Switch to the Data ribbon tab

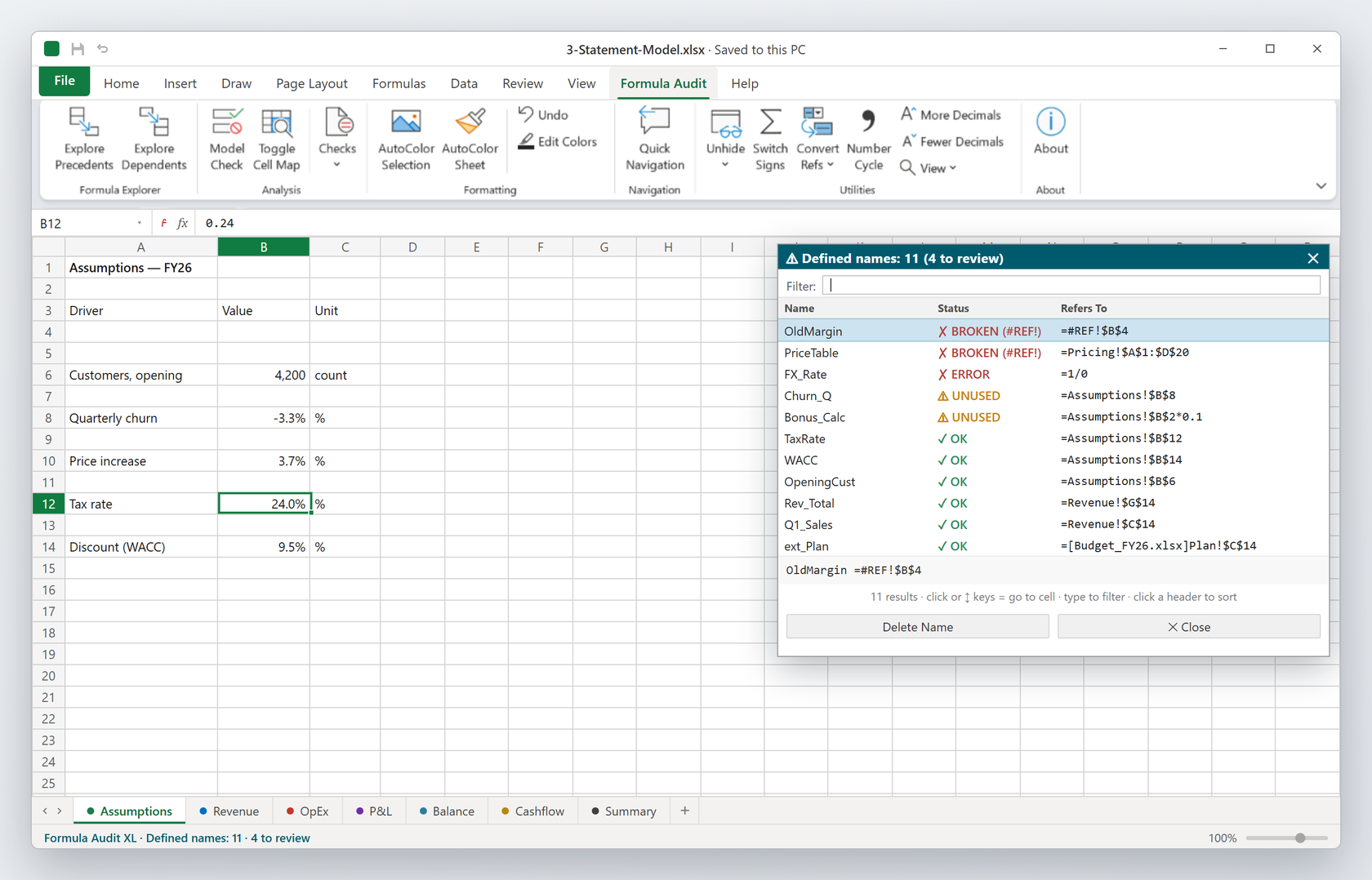point(464,83)
